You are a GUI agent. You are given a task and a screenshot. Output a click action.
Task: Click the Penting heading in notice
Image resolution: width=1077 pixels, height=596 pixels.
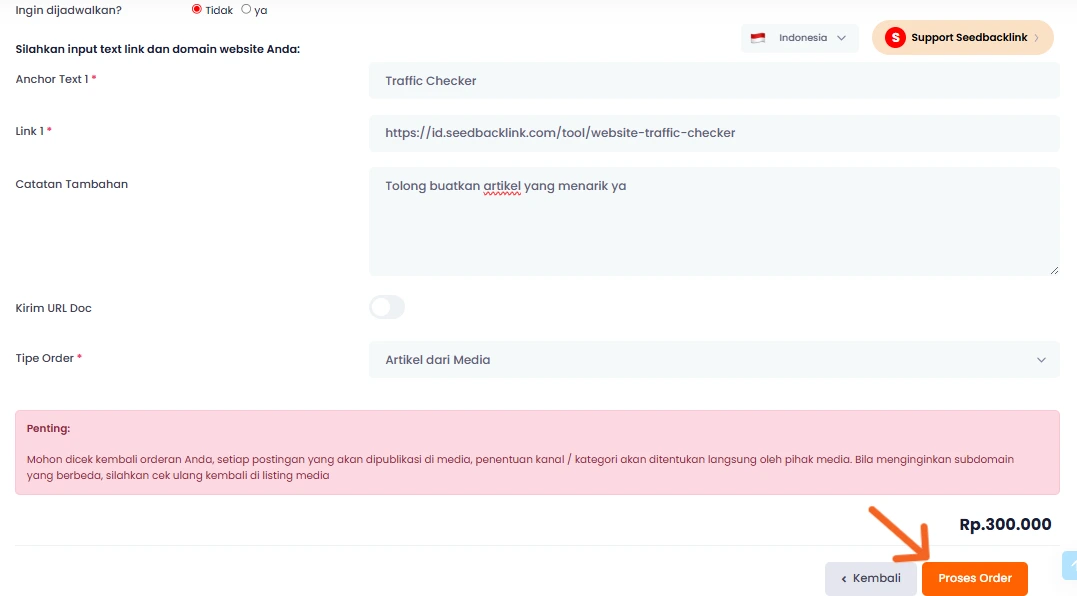[48, 428]
